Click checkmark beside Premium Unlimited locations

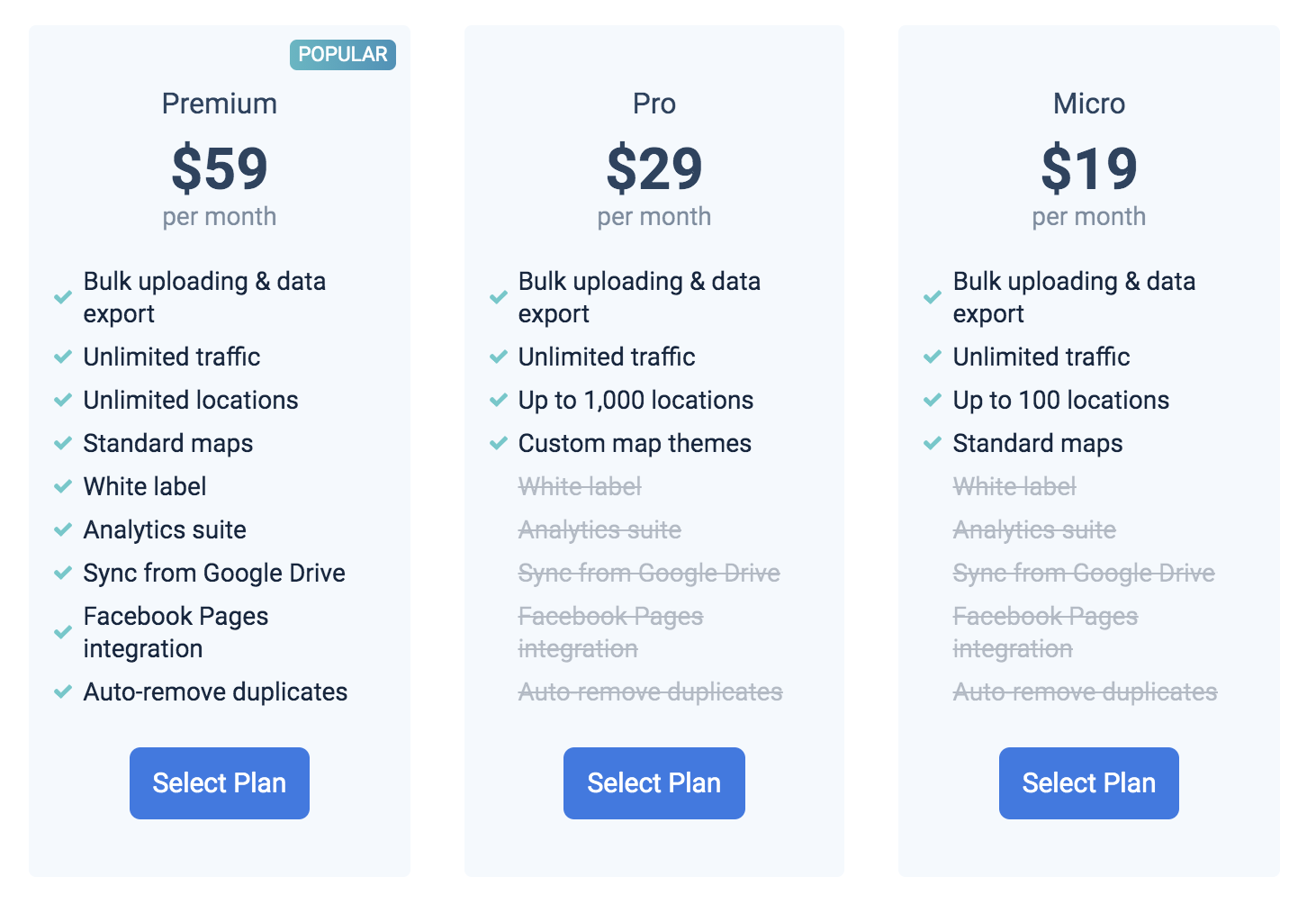click(63, 400)
